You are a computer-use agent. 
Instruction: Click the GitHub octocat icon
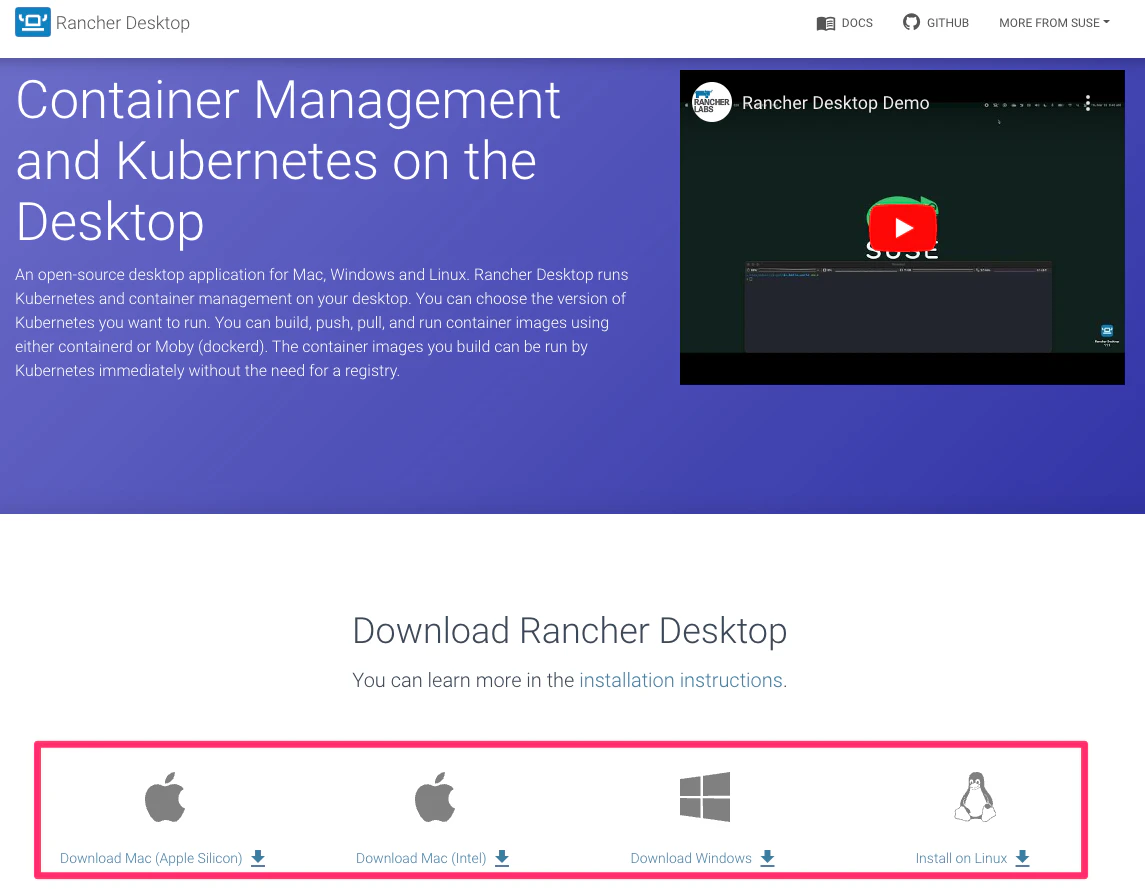[911, 23]
